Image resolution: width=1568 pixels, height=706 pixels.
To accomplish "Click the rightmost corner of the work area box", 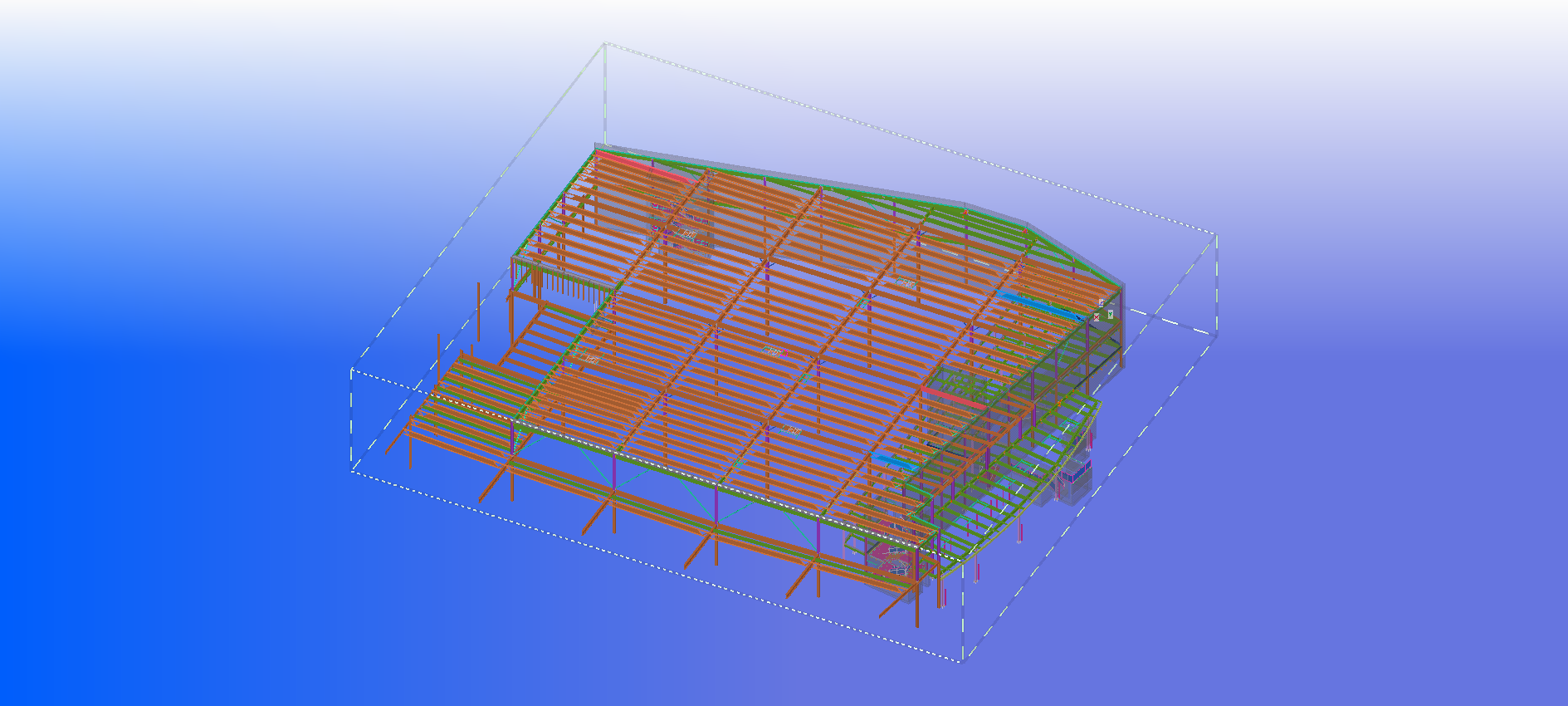I will (x=1216, y=235).
